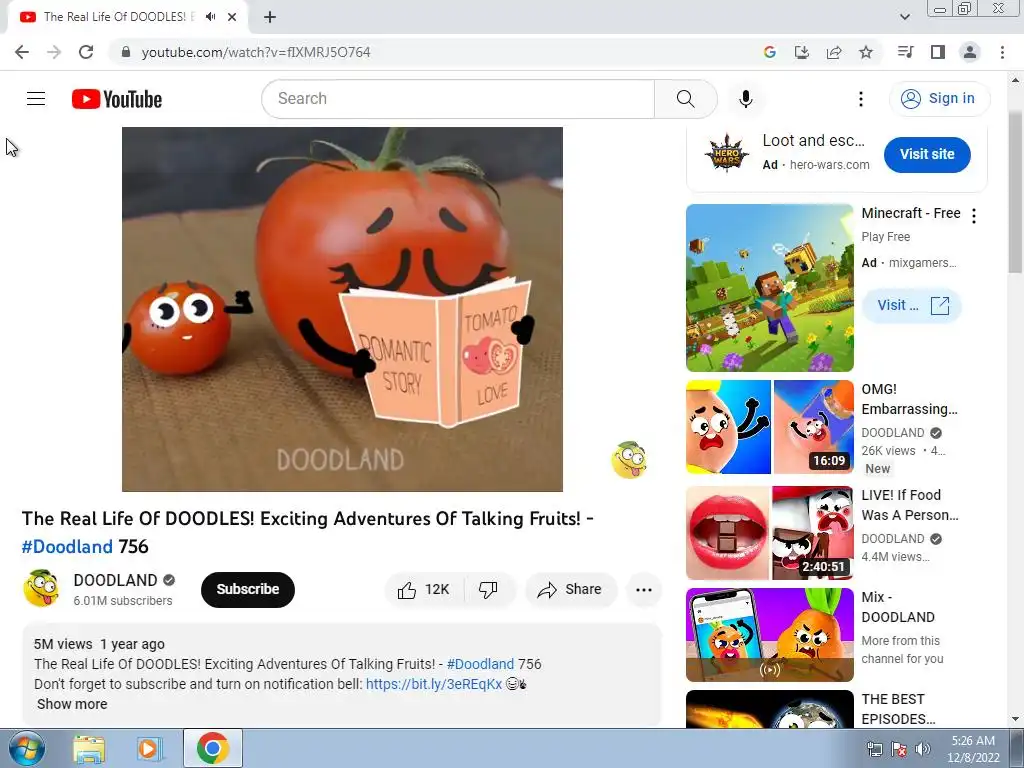Click Visit button on Minecraft ad
The height and width of the screenshot is (768, 1024).
point(912,306)
